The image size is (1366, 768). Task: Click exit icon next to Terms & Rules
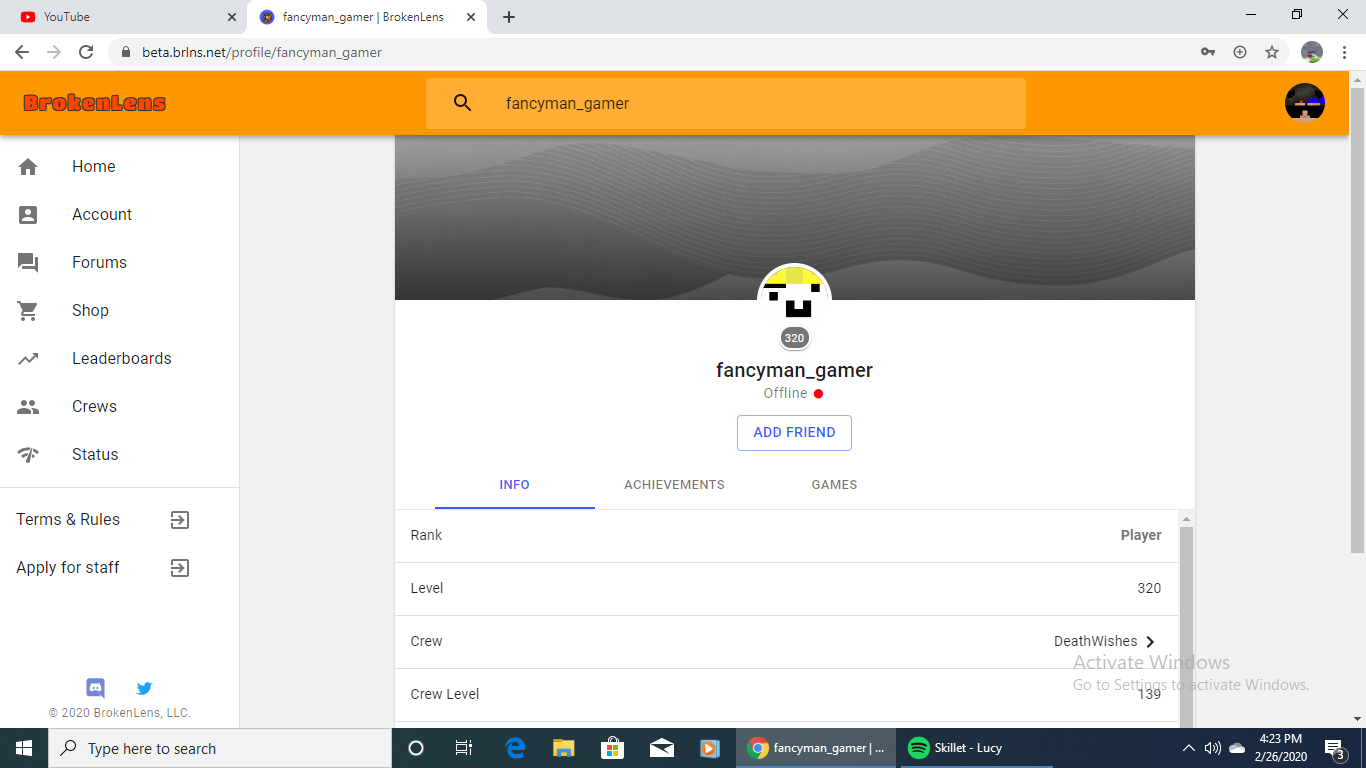(x=179, y=520)
